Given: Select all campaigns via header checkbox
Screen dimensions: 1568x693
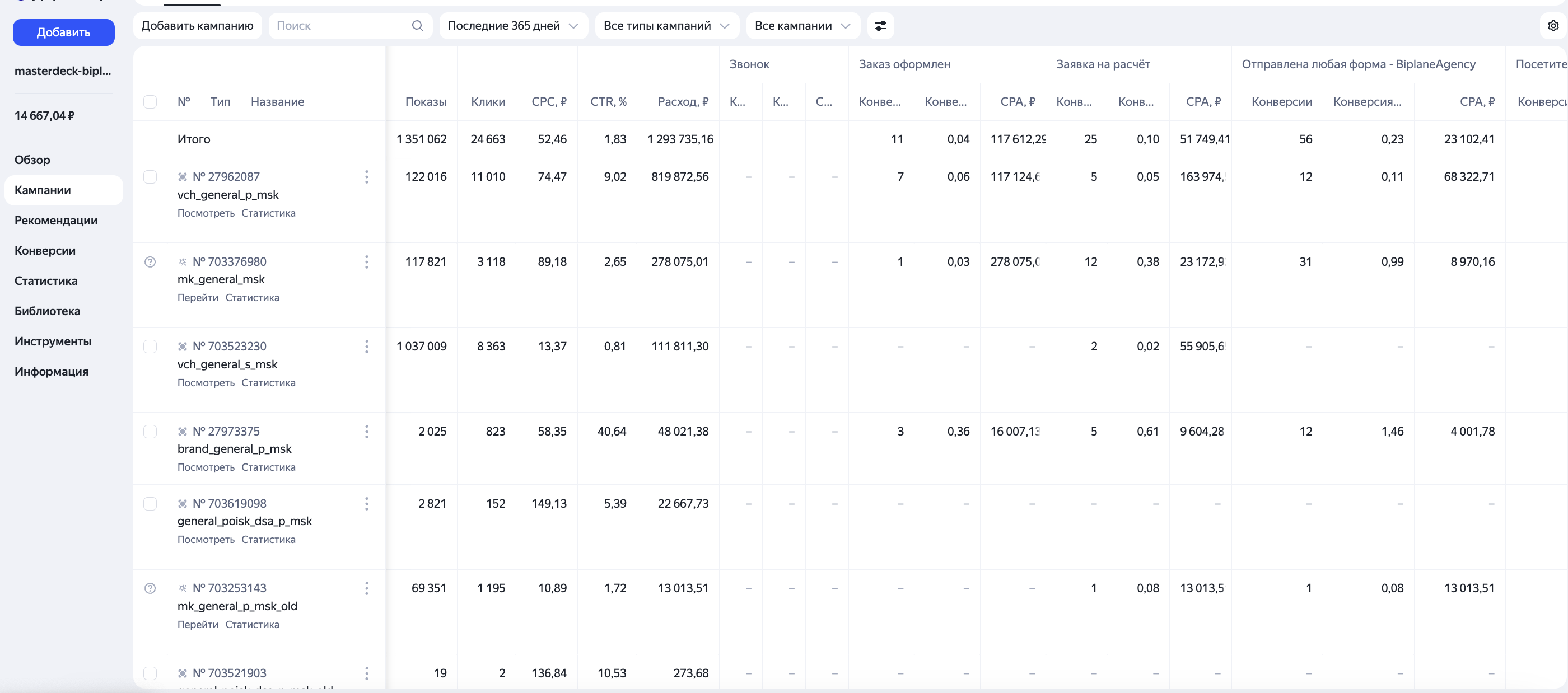Looking at the screenshot, I should [150, 102].
